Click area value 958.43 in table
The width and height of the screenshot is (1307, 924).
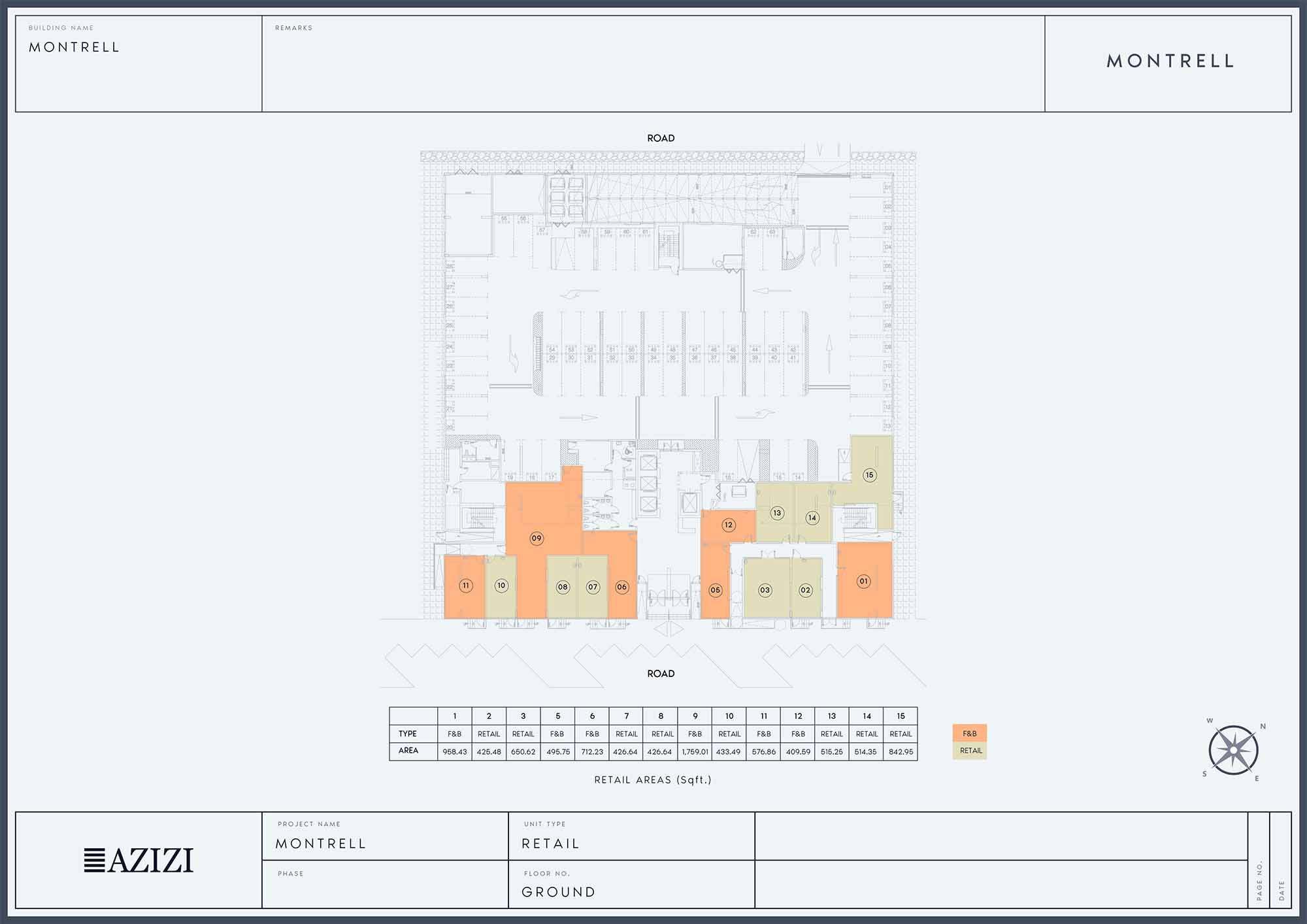455,751
